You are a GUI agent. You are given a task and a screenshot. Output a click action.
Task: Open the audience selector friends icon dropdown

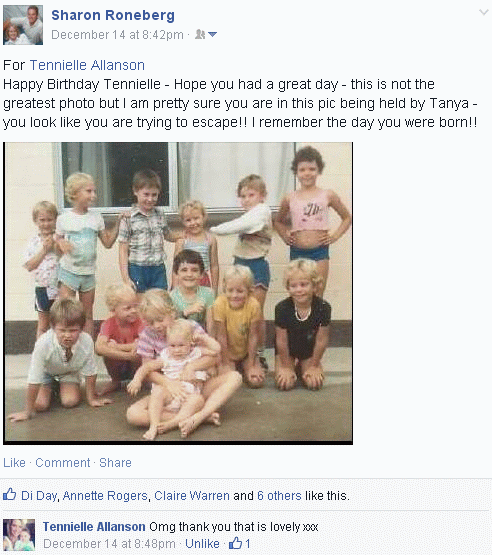coord(206,34)
